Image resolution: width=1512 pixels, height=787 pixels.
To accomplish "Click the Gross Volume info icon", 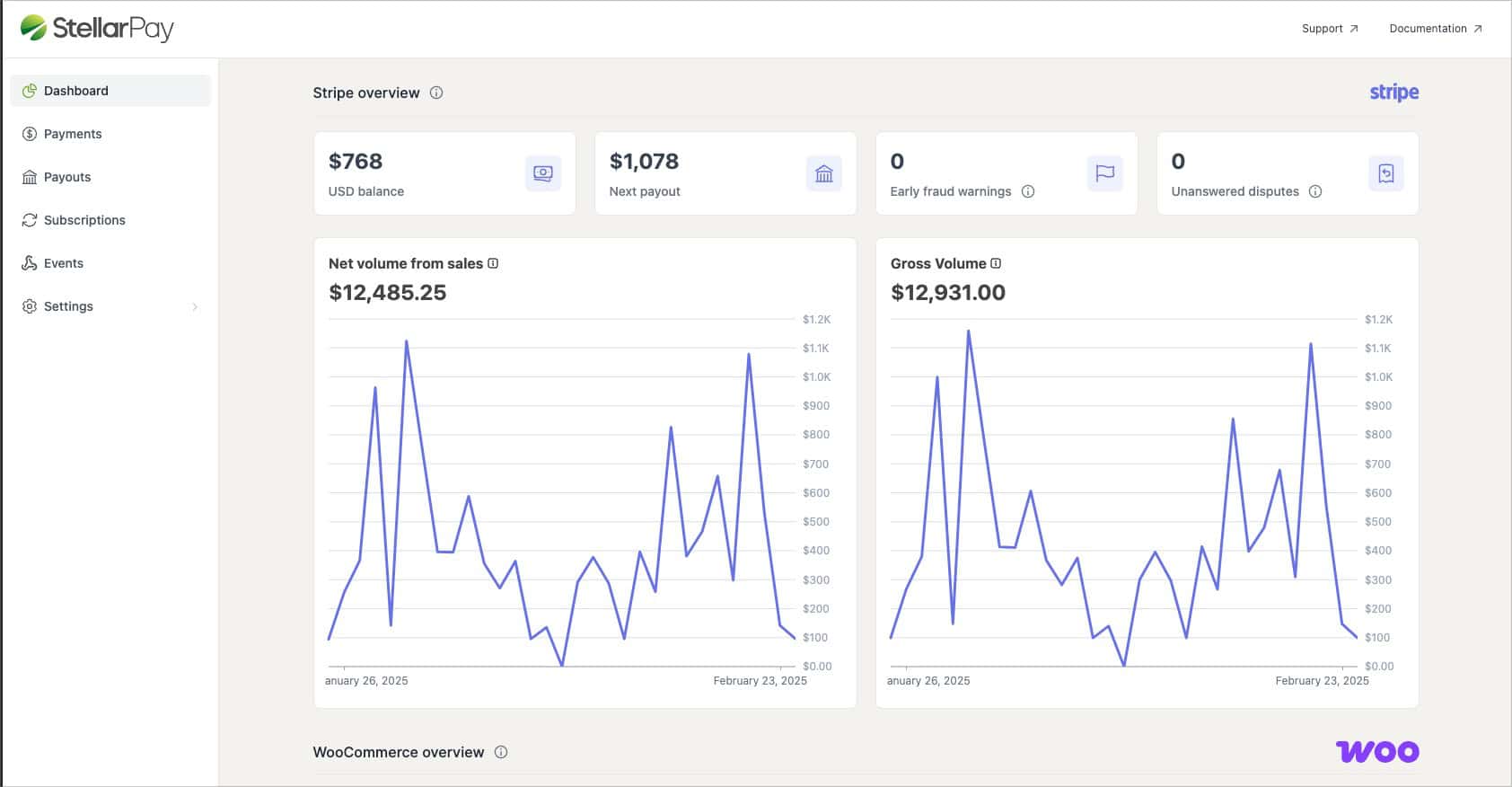I will pos(996,263).
